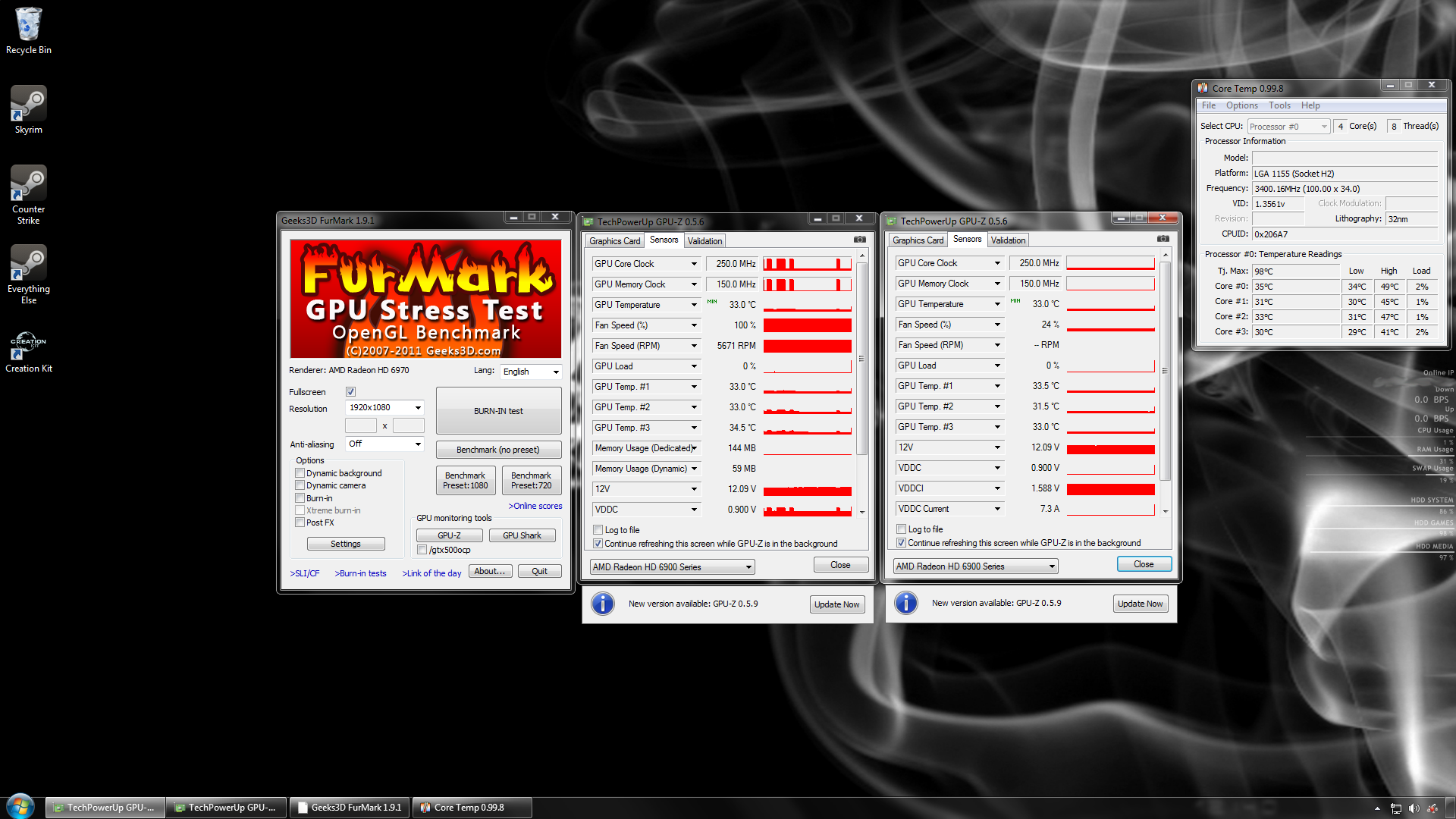Viewport: 1456px width, 819px height.
Task: Enable Post FX checkbox
Action: [300, 522]
